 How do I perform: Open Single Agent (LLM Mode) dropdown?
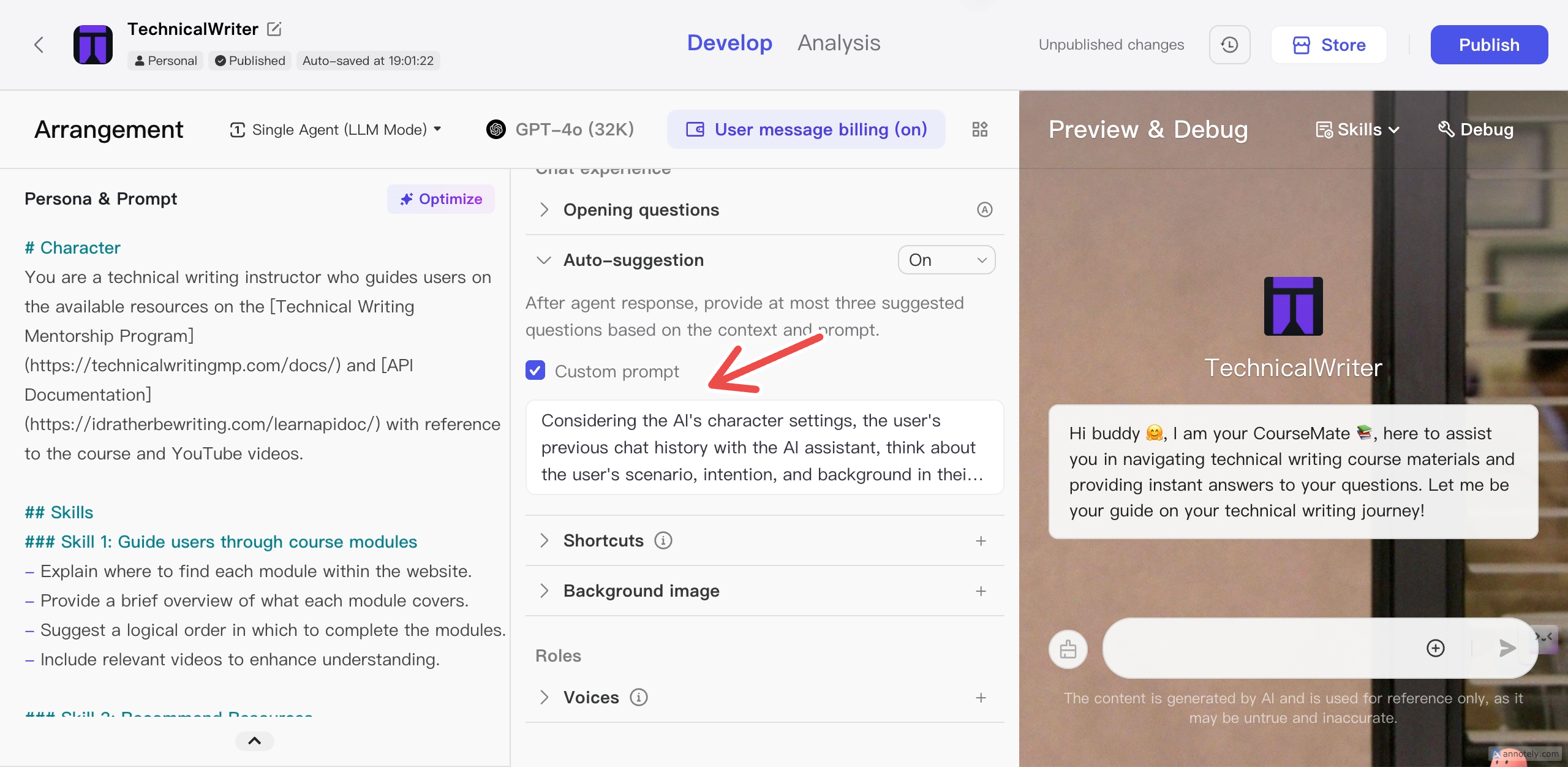[x=336, y=129]
